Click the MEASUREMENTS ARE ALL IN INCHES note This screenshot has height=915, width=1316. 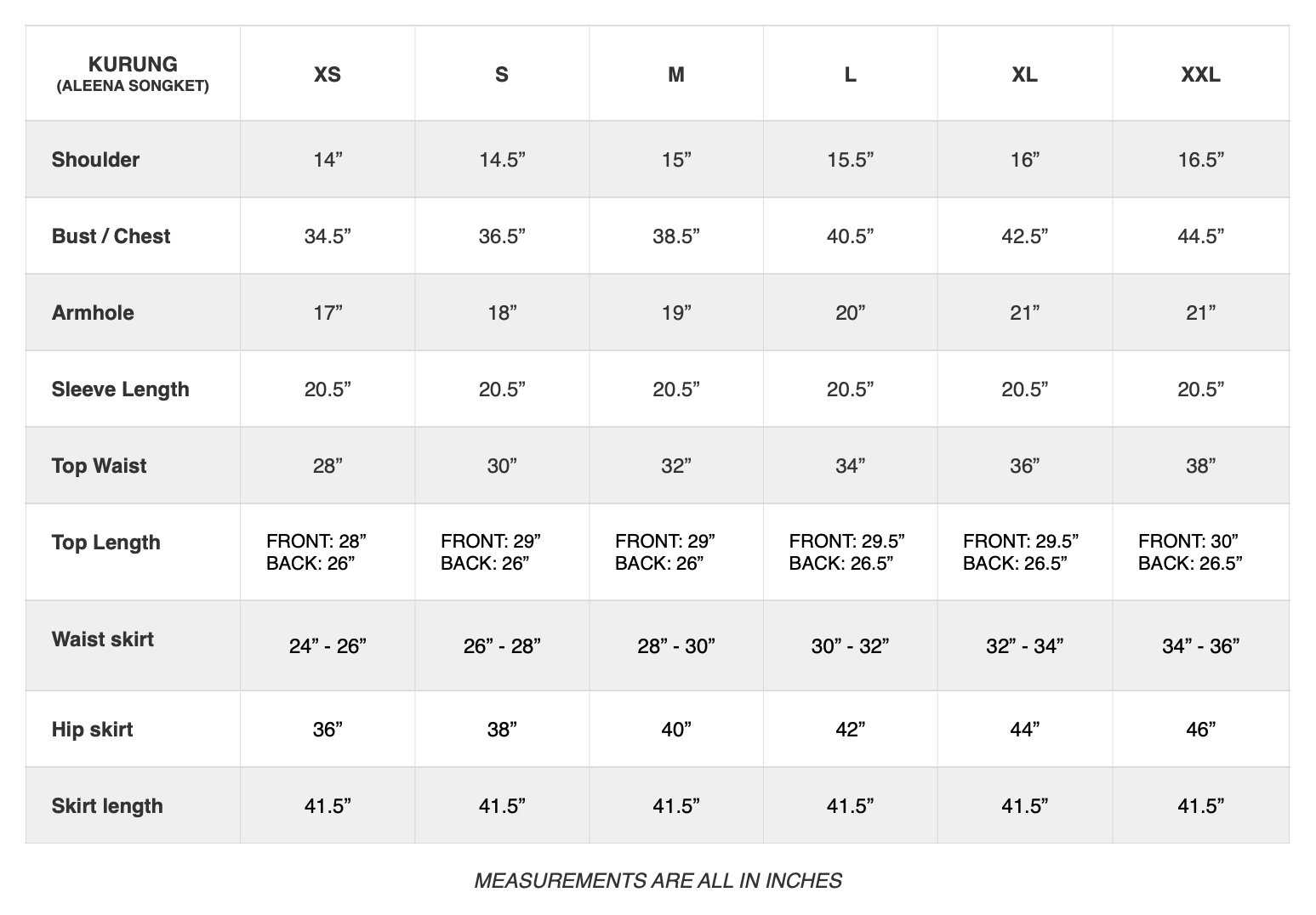[658, 881]
